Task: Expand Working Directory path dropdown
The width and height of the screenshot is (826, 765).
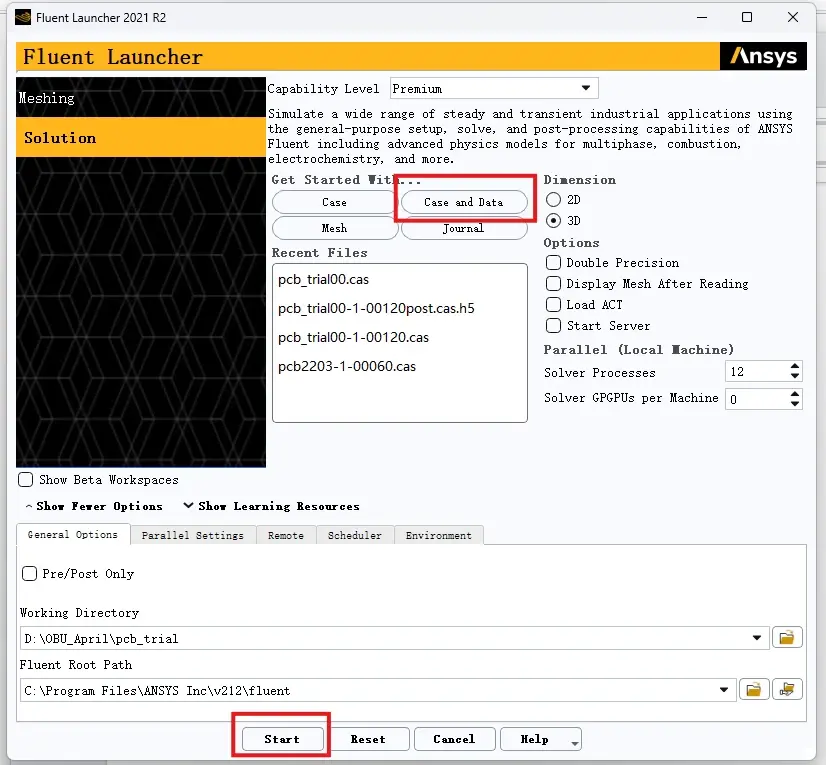Action: (757, 638)
